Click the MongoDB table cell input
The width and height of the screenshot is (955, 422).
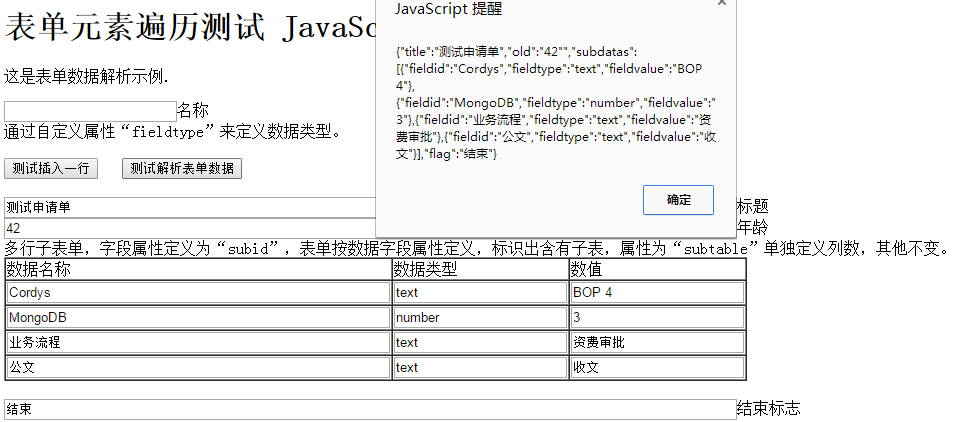[x=199, y=317]
